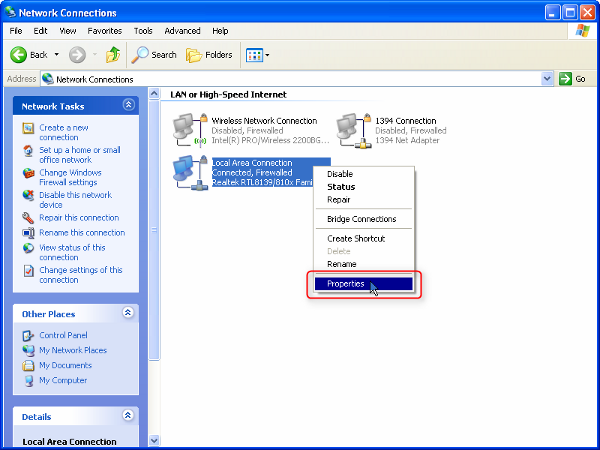This screenshot has width=600, height=450.
Task: Open My Documents link
Action: click(x=65, y=365)
